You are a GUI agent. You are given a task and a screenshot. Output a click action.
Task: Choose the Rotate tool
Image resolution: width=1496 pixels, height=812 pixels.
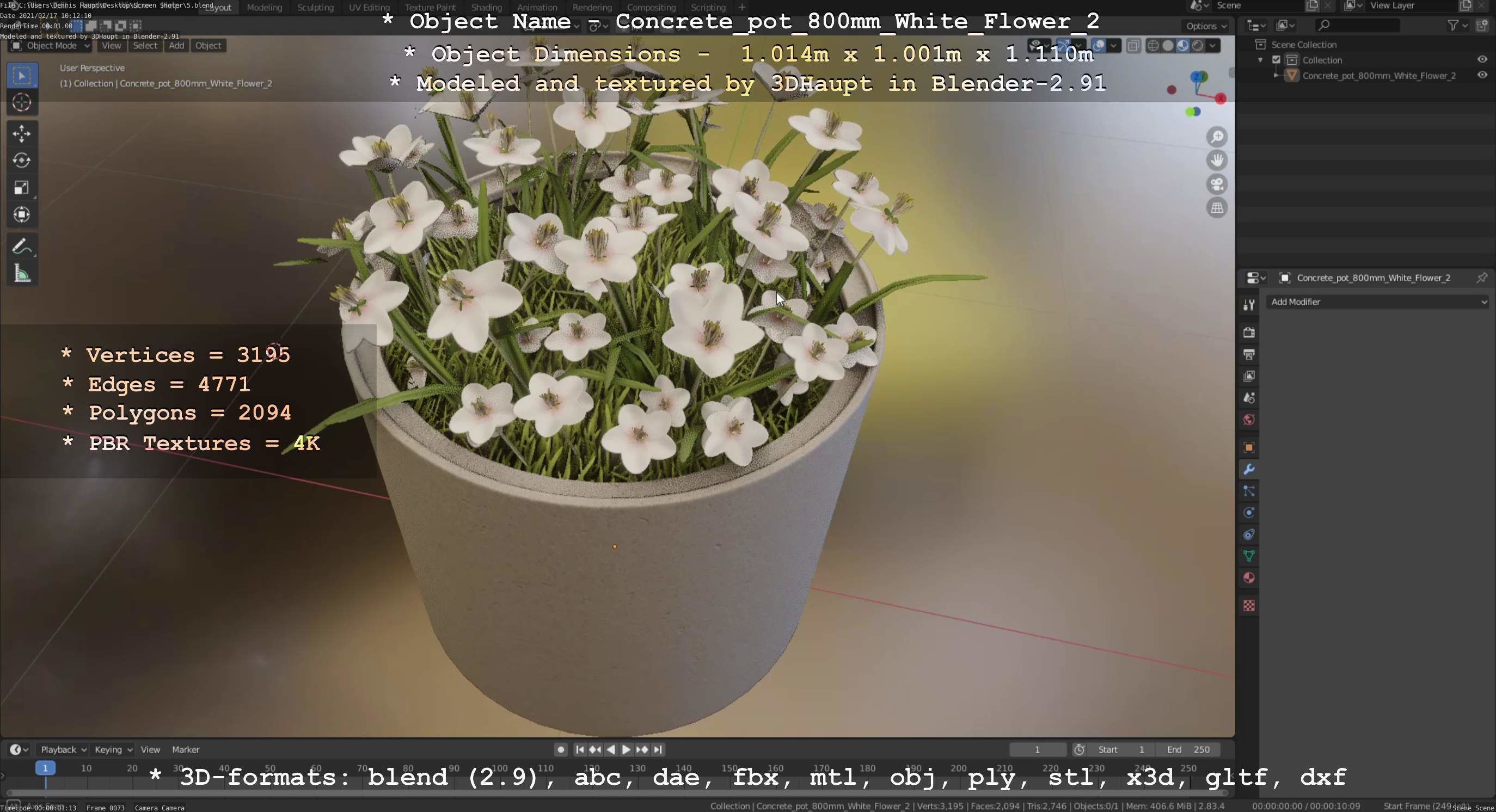(x=22, y=160)
